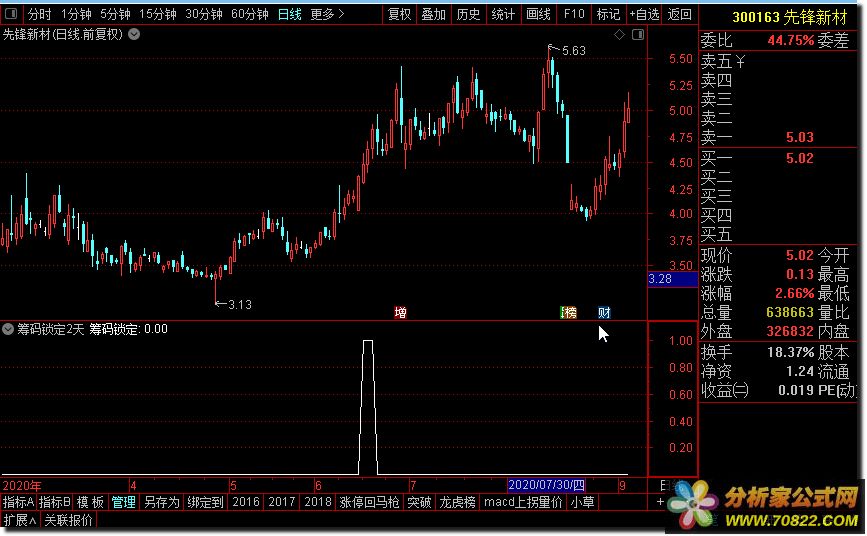Select the 1分钟 period

pyautogui.click(x=76, y=14)
